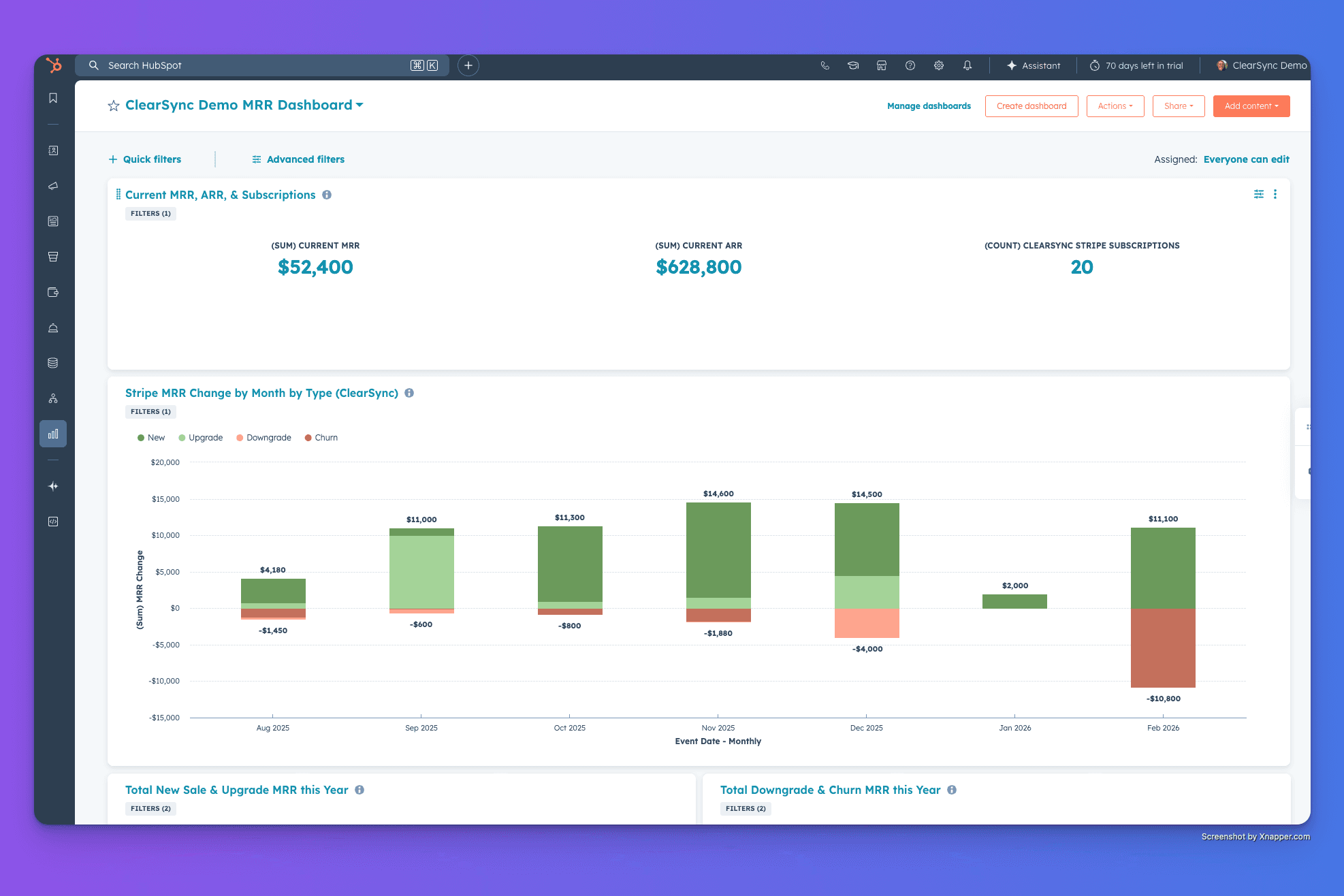Viewport: 1344px width, 896px height.
Task: Open the Marketplace store icon in top bar
Action: (x=881, y=65)
